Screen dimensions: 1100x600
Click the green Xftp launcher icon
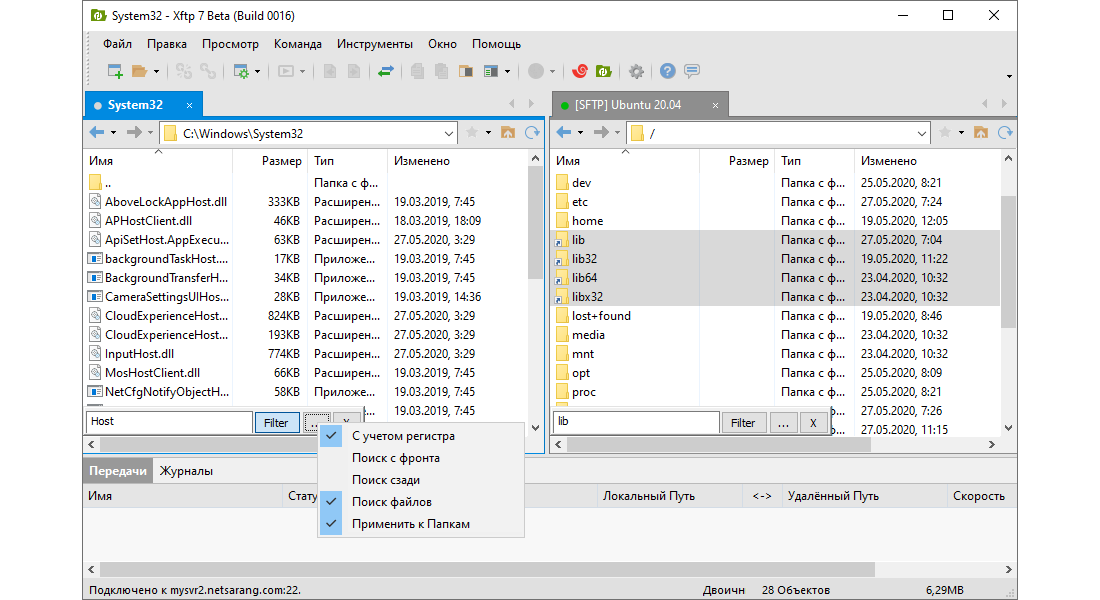(603, 71)
